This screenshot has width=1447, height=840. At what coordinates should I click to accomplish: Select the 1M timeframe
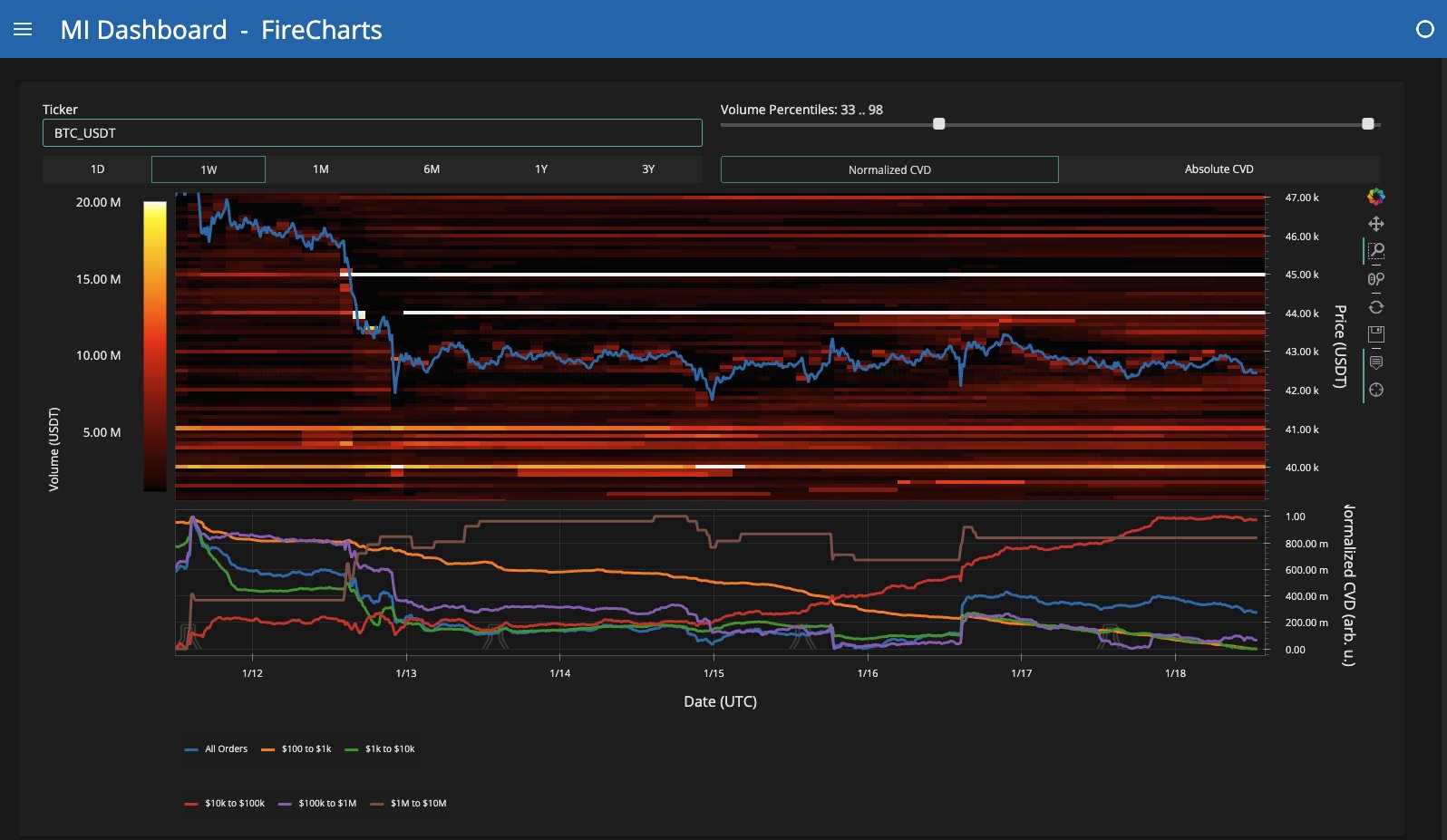(x=321, y=169)
